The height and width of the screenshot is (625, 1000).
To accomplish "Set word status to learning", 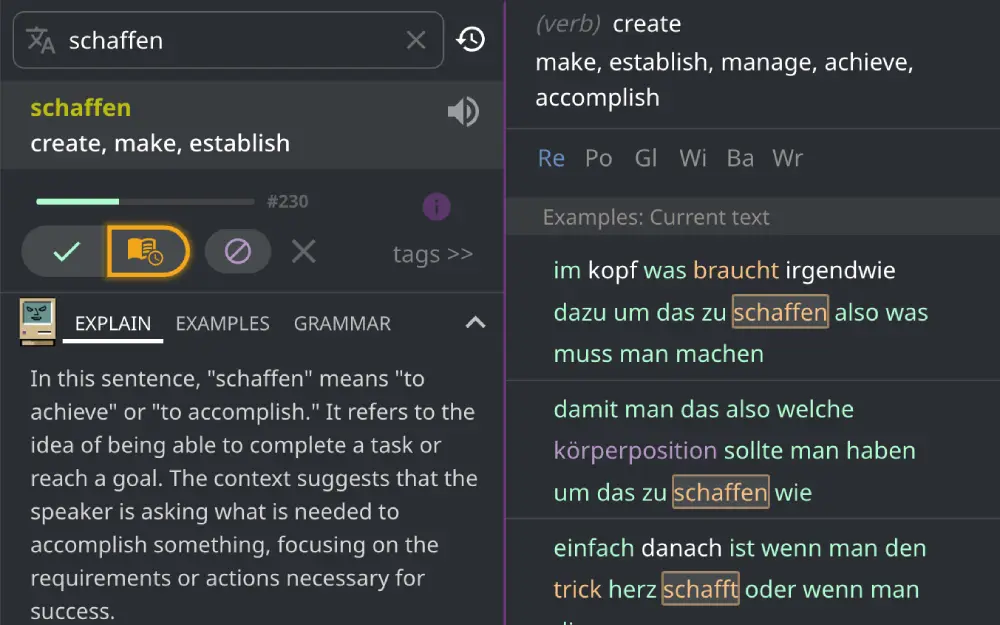I will [146, 251].
